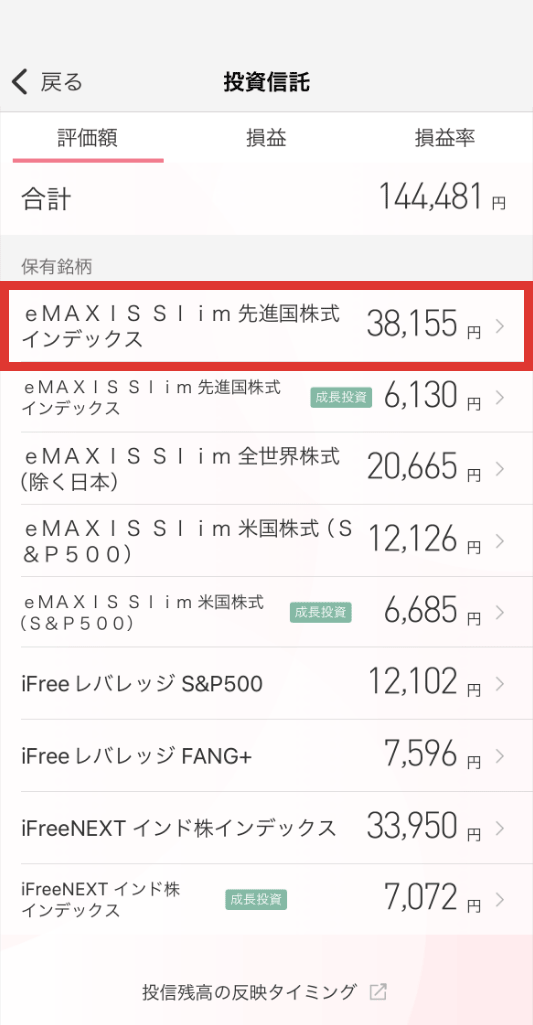Open external link icon beside 投信残高の反映タイミング

pyautogui.click(x=378, y=992)
